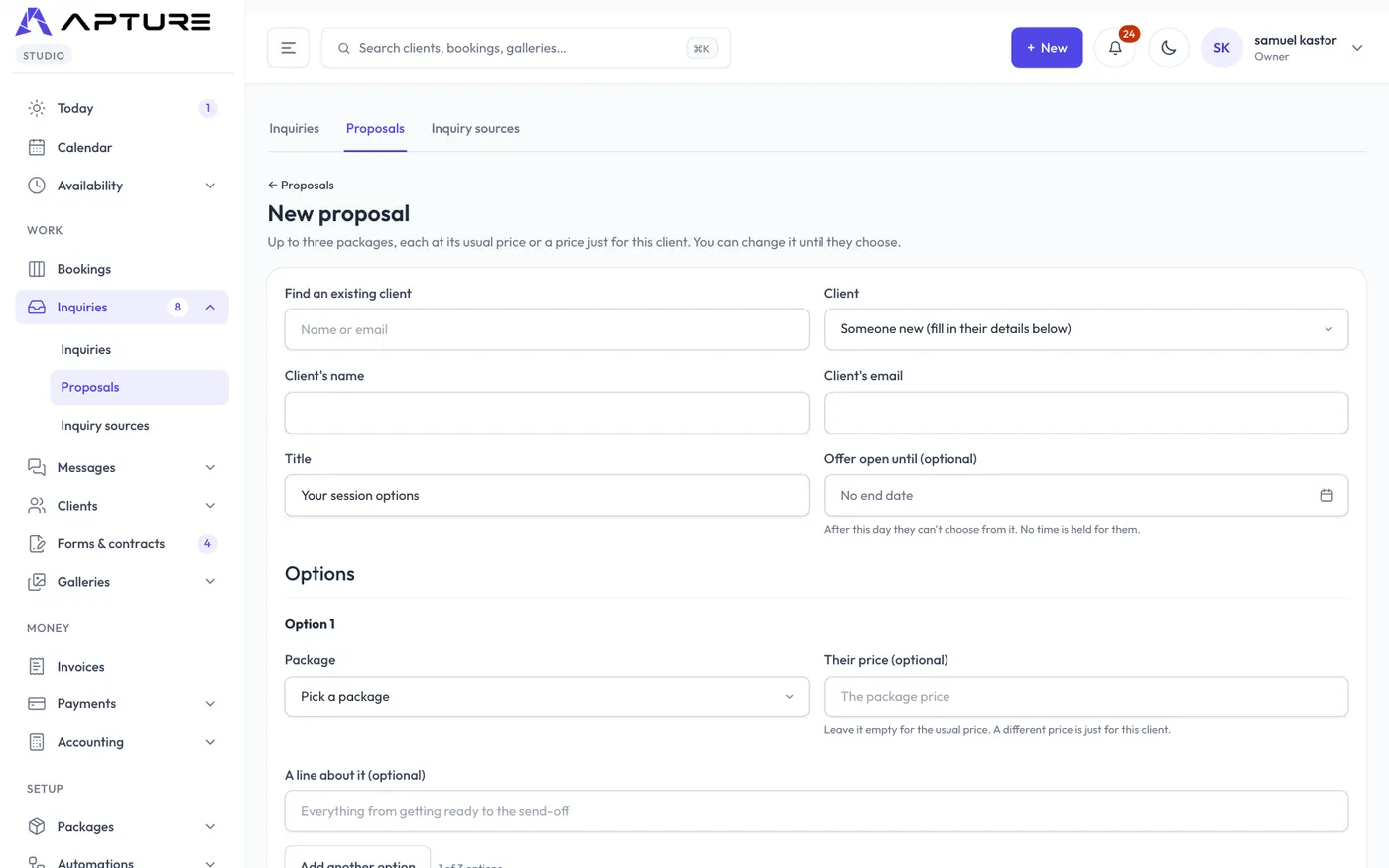The height and width of the screenshot is (868, 1389).
Task: Select the Proposals tab
Action: pyautogui.click(x=375, y=128)
